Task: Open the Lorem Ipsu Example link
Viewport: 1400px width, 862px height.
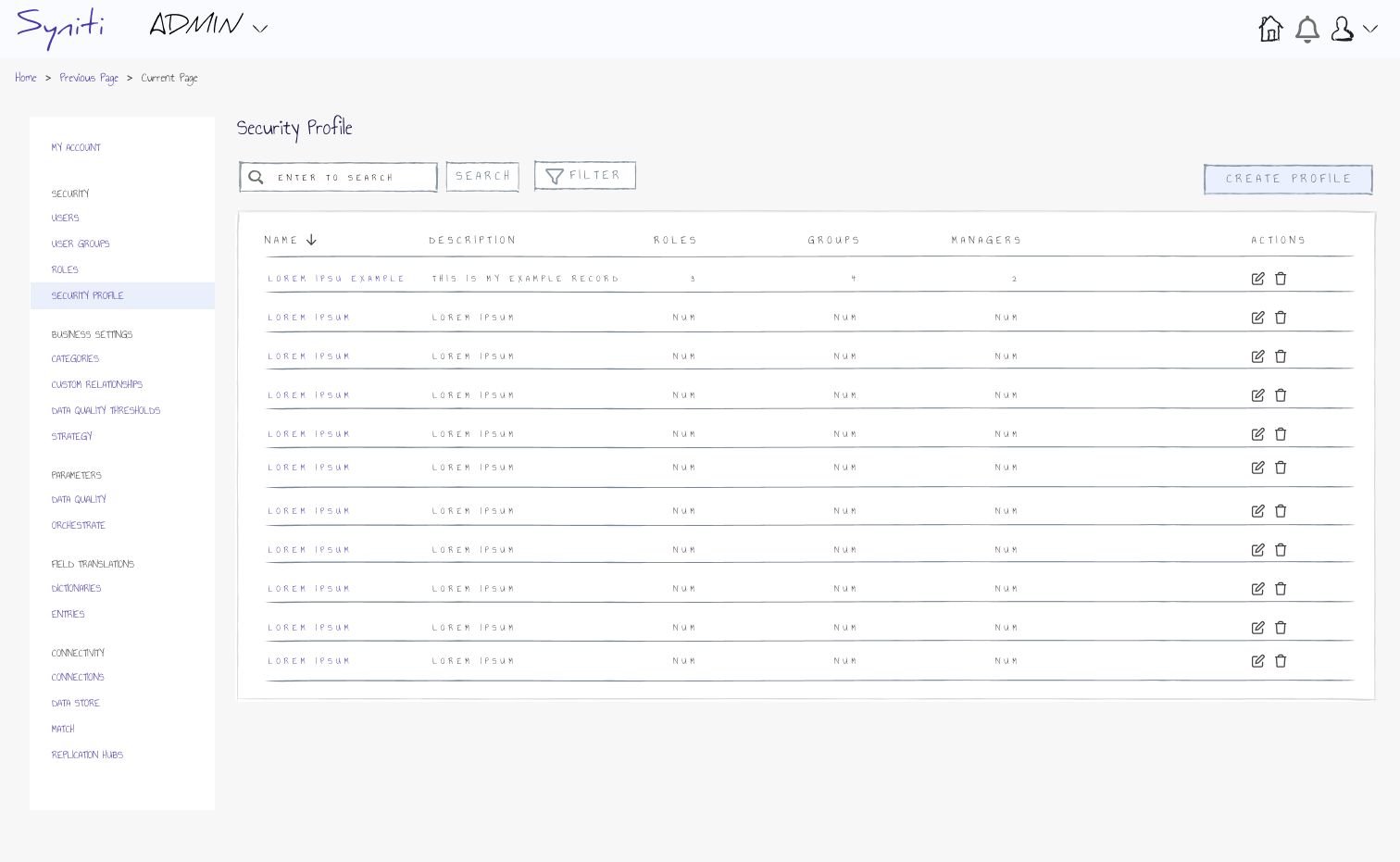Action: pyautogui.click(x=335, y=279)
